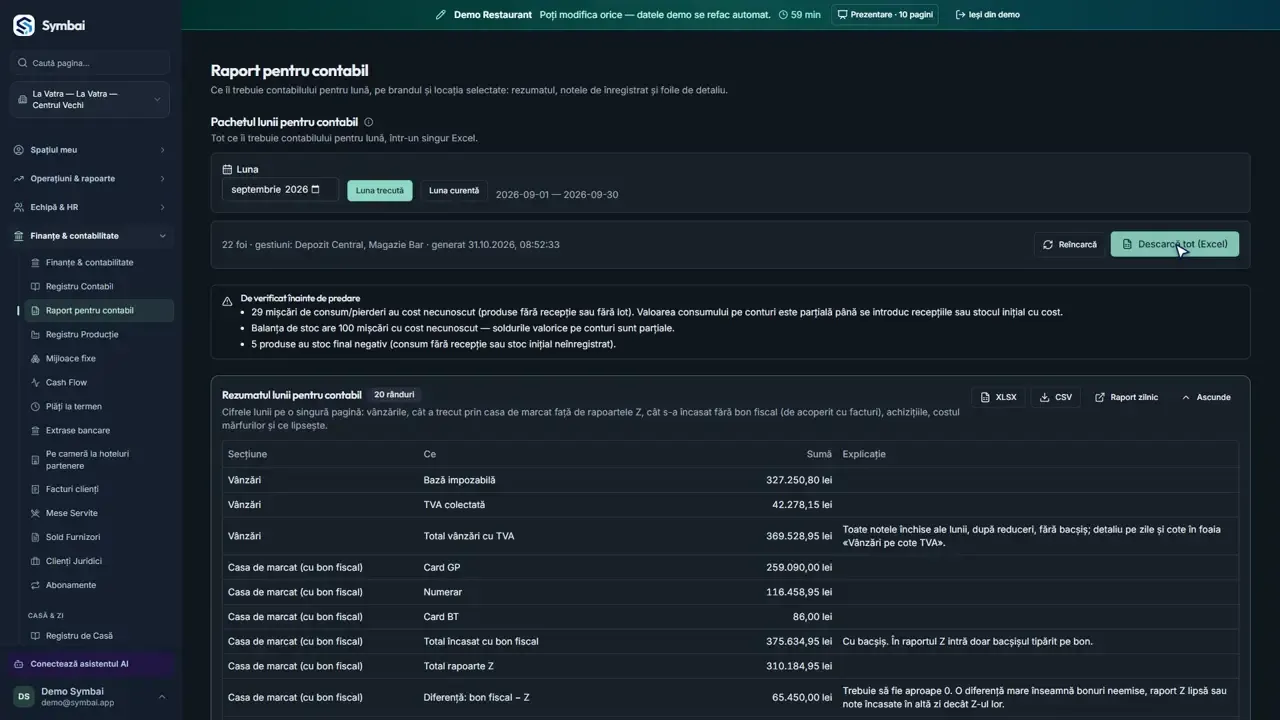Open the La Vatra location dropdown
Screen dimensions: 1280x720
tap(90, 100)
